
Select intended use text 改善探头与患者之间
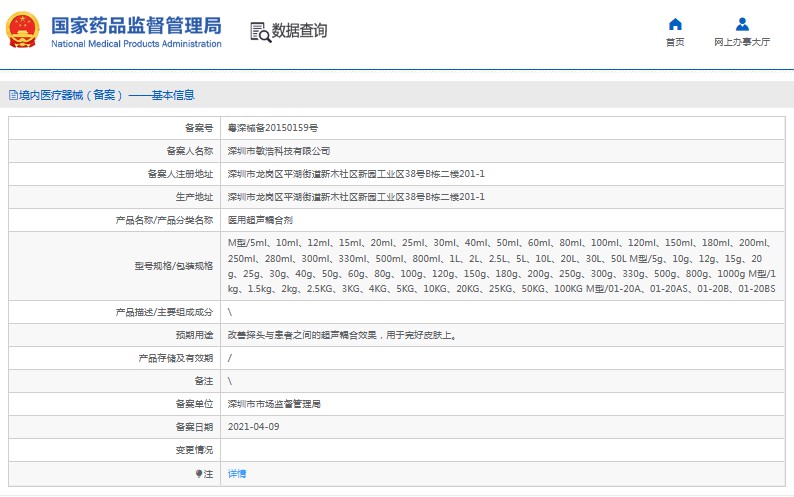point(342,335)
